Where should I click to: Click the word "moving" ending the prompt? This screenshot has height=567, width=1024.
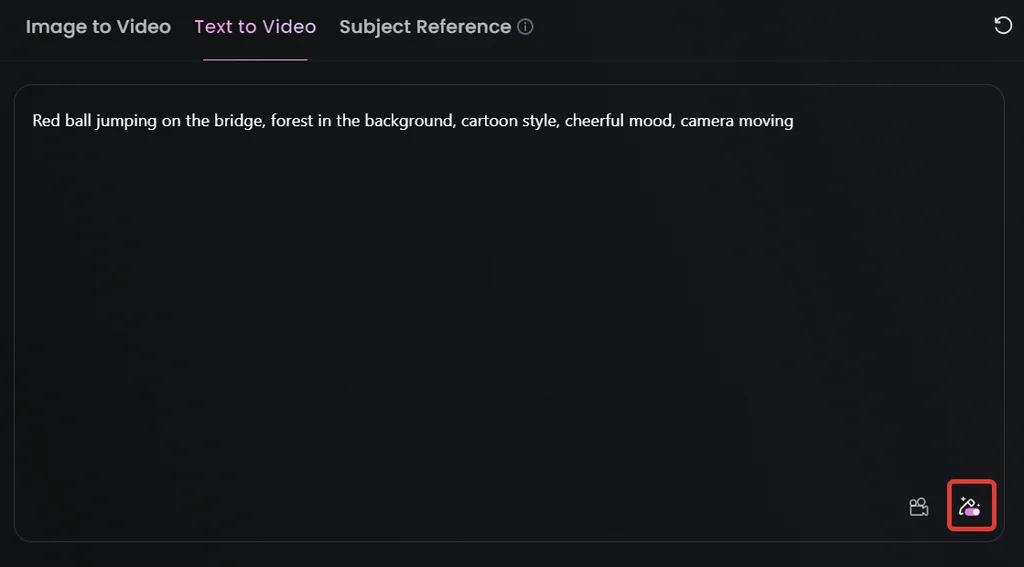pyautogui.click(x=766, y=121)
